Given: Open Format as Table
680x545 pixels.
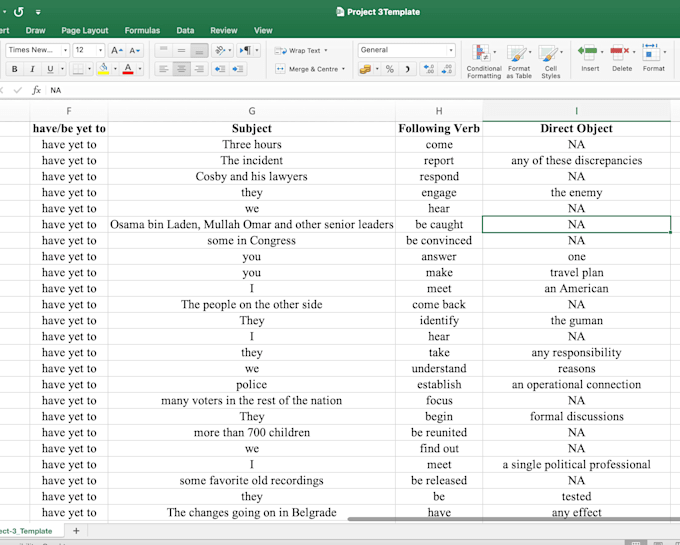Looking at the screenshot, I should click(519, 62).
